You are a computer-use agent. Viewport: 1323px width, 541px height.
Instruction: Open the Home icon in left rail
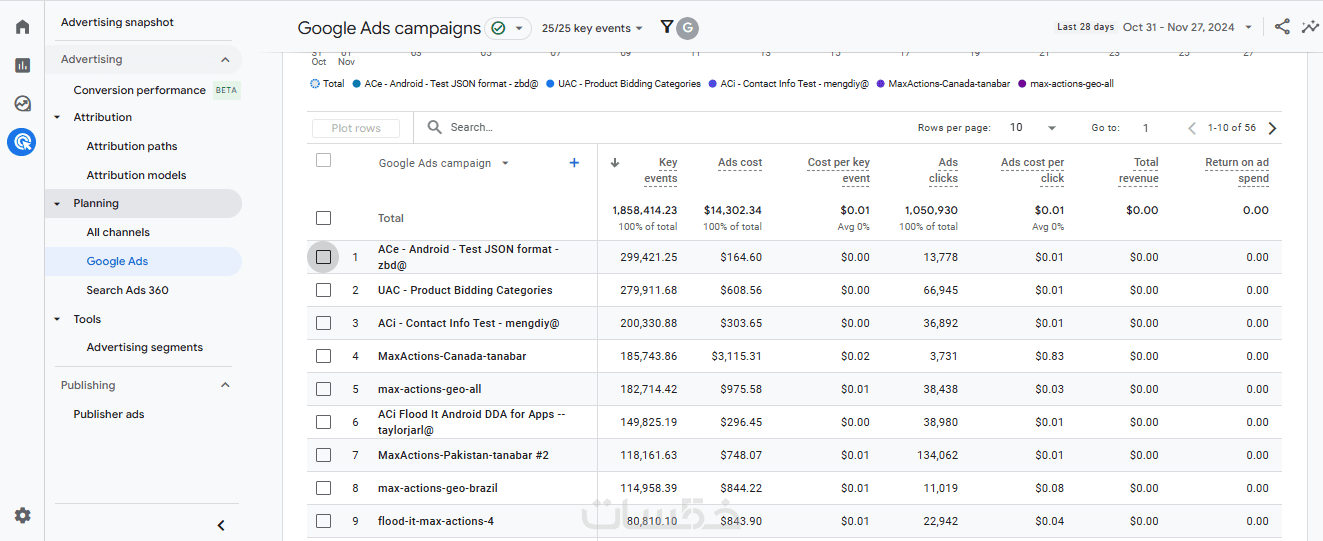pos(22,27)
